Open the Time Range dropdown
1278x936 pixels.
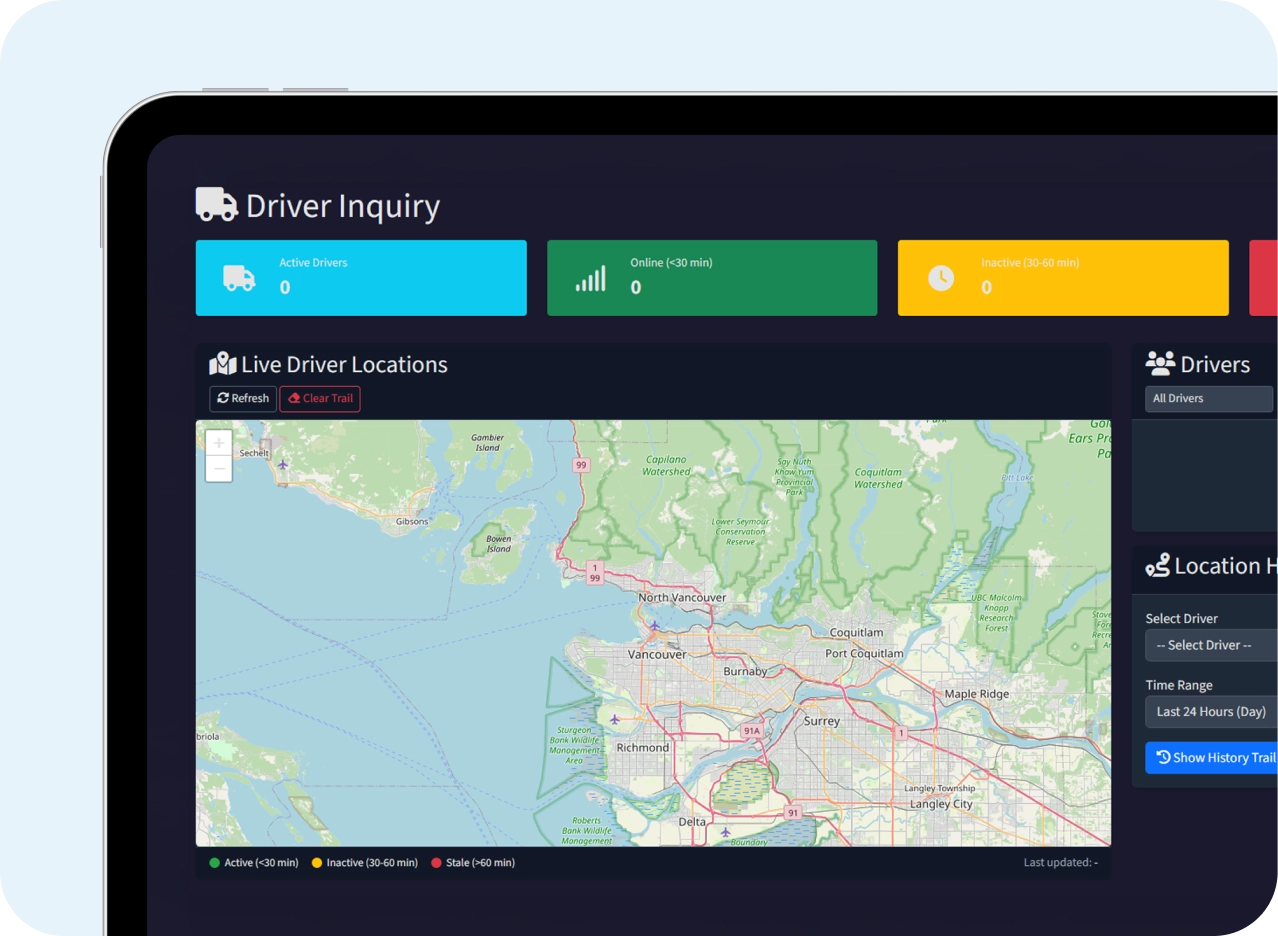[1211, 711]
